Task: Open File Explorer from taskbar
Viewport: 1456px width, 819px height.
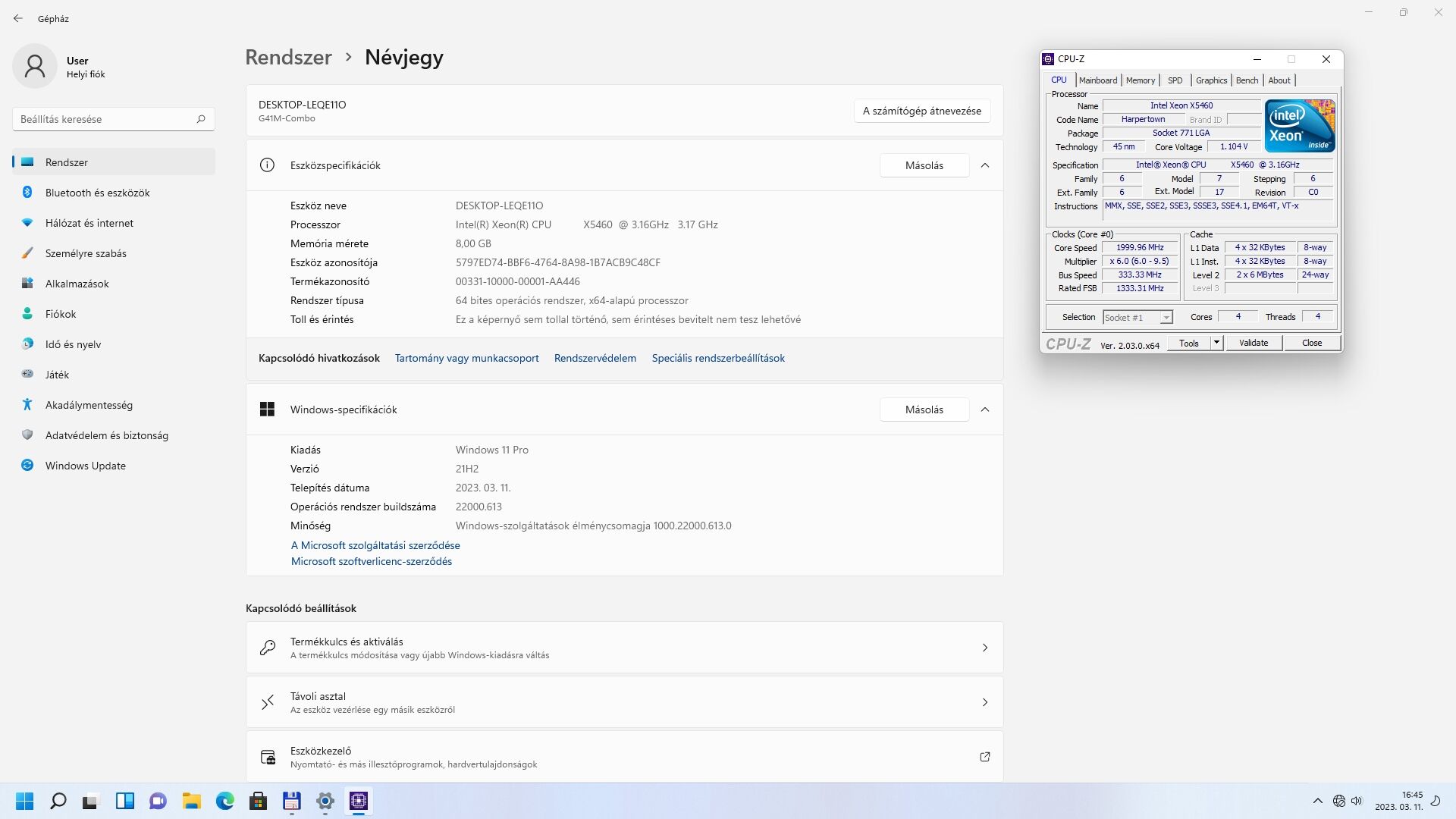Action: (x=191, y=801)
